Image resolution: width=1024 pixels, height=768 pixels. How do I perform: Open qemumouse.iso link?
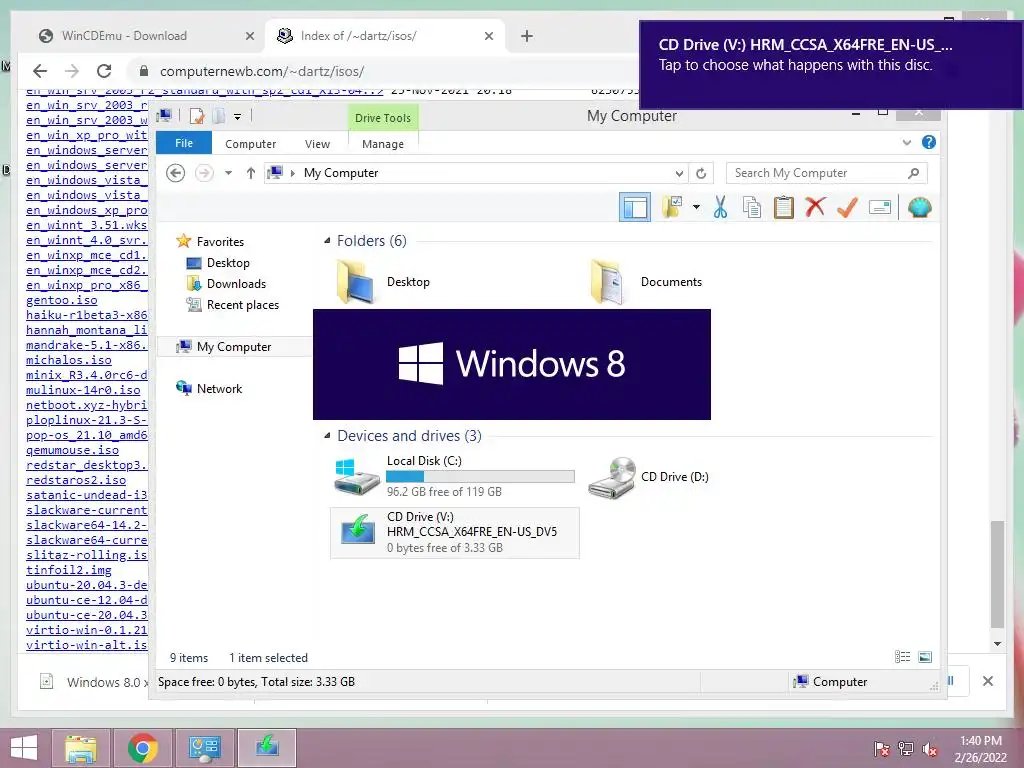[x=72, y=450]
